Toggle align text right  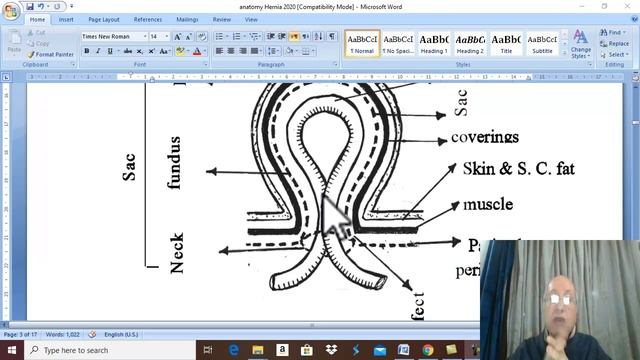[243, 51]
